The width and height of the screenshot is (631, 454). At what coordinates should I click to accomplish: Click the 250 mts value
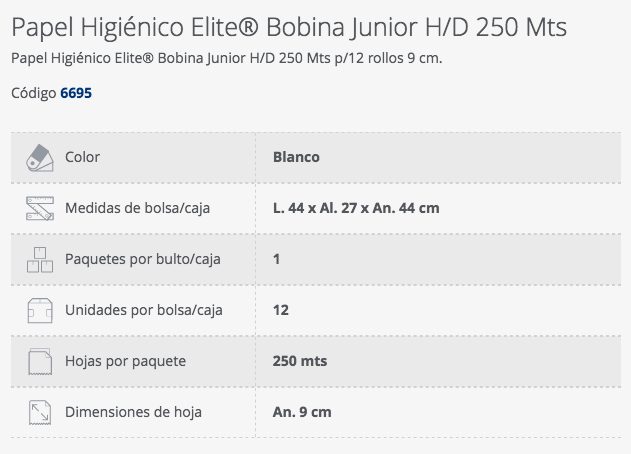point(300,361)
